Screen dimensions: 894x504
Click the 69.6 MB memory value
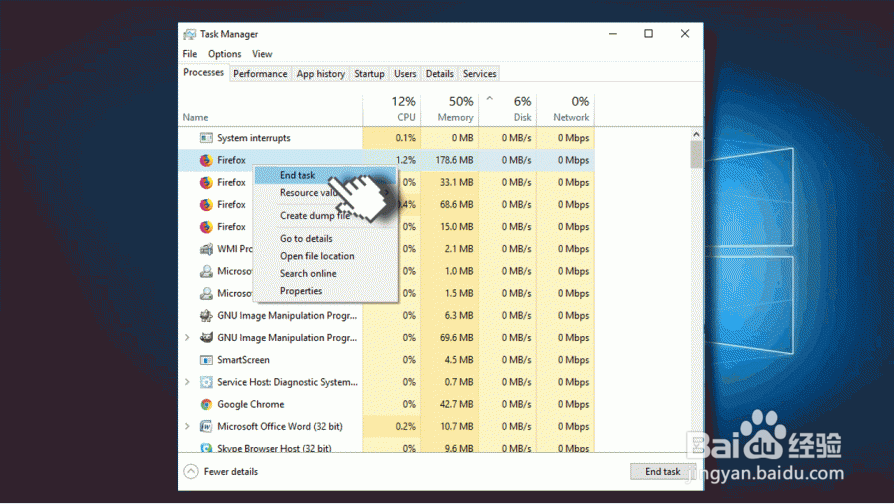point(457,338)
